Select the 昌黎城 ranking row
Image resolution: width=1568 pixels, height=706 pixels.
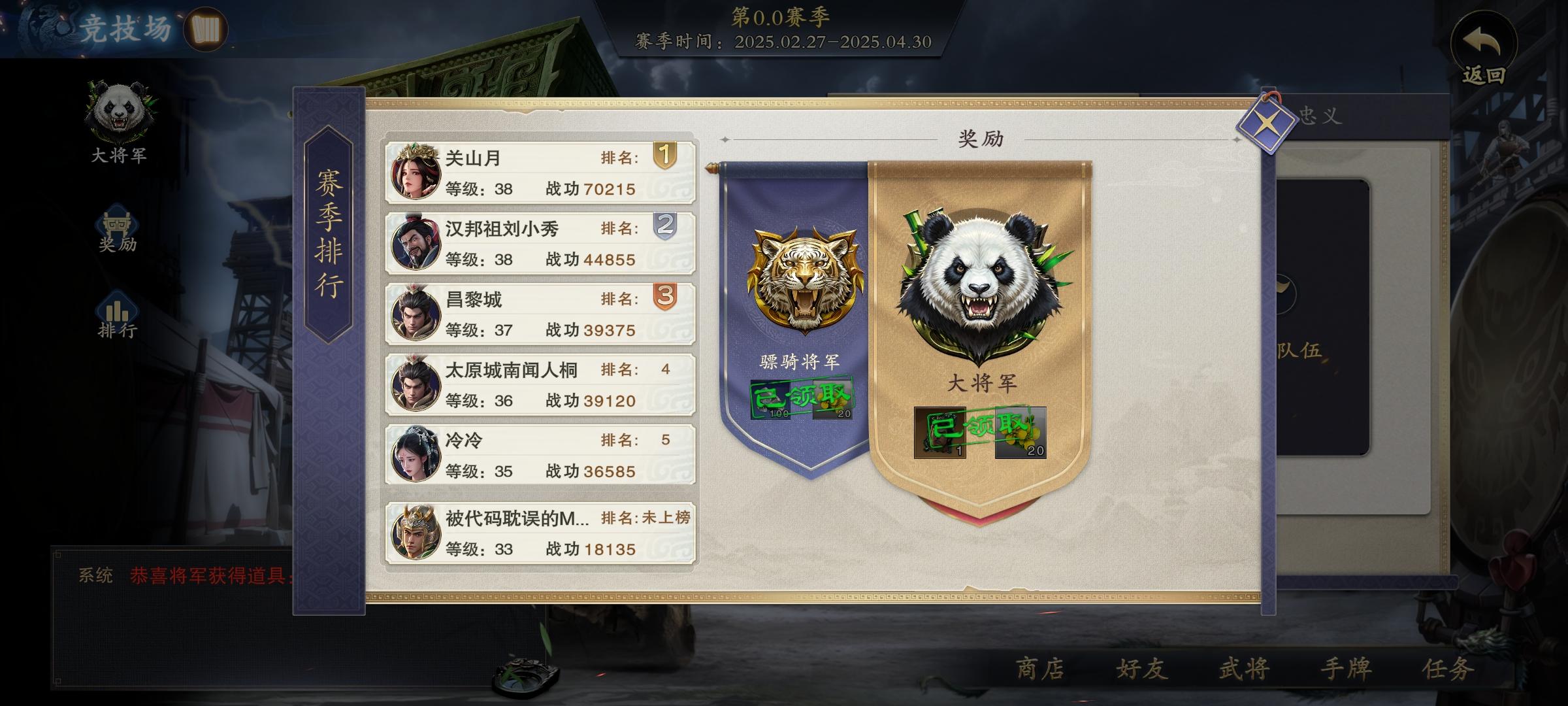(x=540, y=314)
